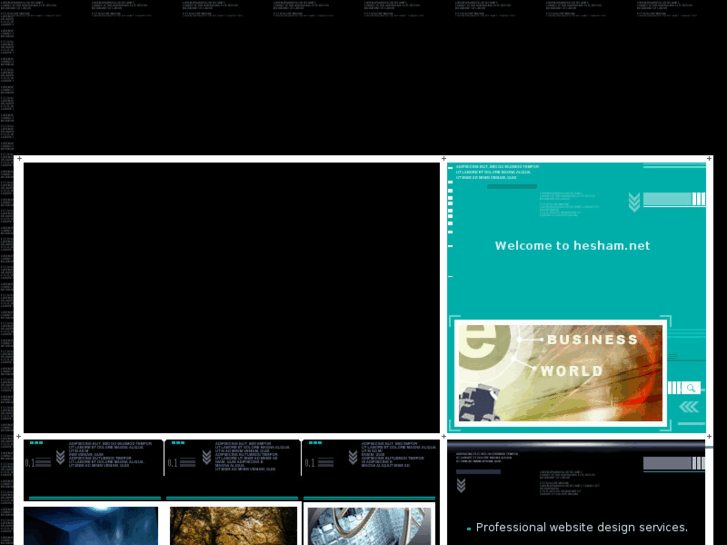Open the blue abstract thumbnail

point(91,526)
